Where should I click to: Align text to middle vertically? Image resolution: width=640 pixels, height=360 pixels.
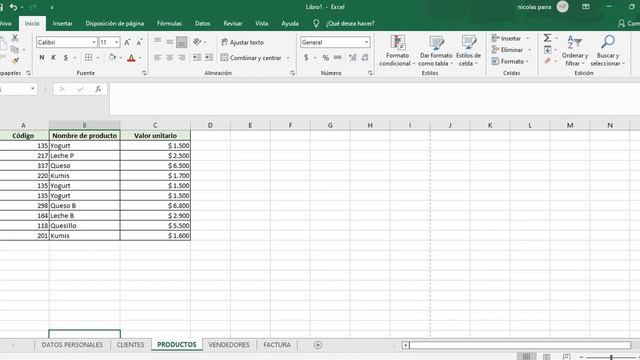pyautogui.click(x=169, y=42)
